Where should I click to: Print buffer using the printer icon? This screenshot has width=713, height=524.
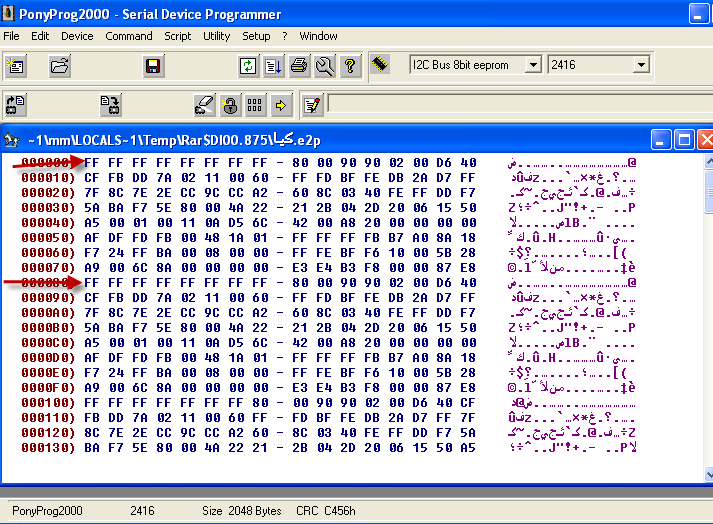tap(299, 66)
